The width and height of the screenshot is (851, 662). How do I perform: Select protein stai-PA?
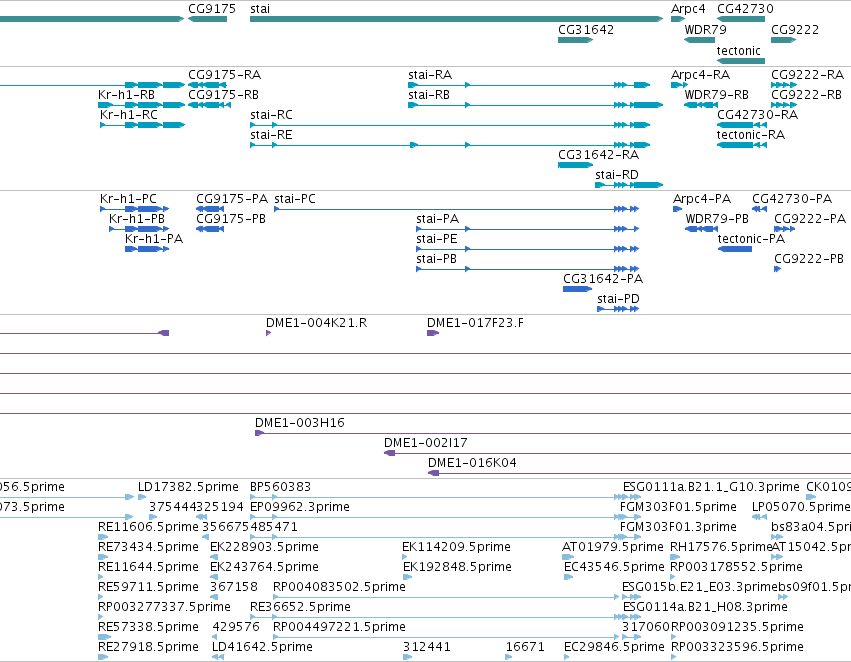point(528,229)
